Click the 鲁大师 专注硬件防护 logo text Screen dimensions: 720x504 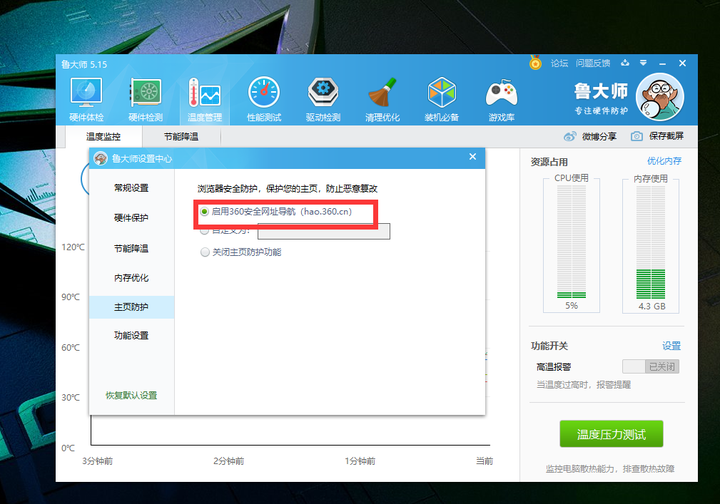click(601, 98)
